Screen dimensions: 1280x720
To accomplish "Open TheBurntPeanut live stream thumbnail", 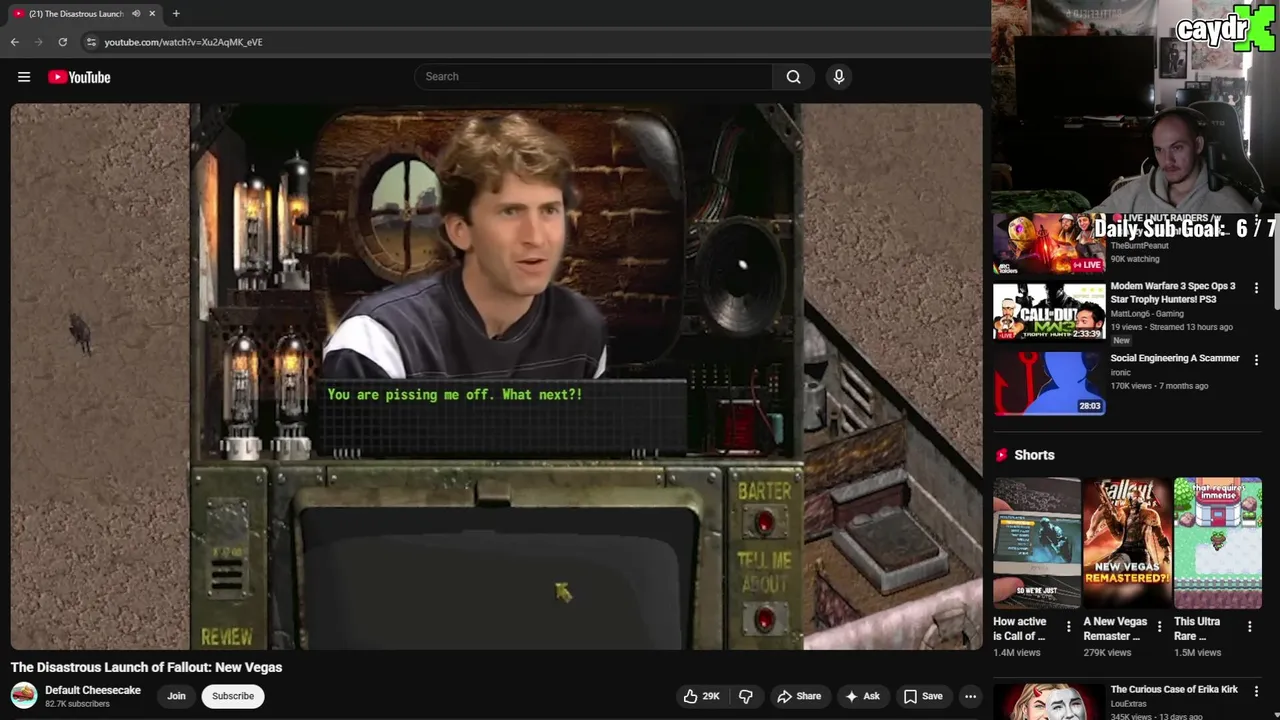I will 1049,243.
